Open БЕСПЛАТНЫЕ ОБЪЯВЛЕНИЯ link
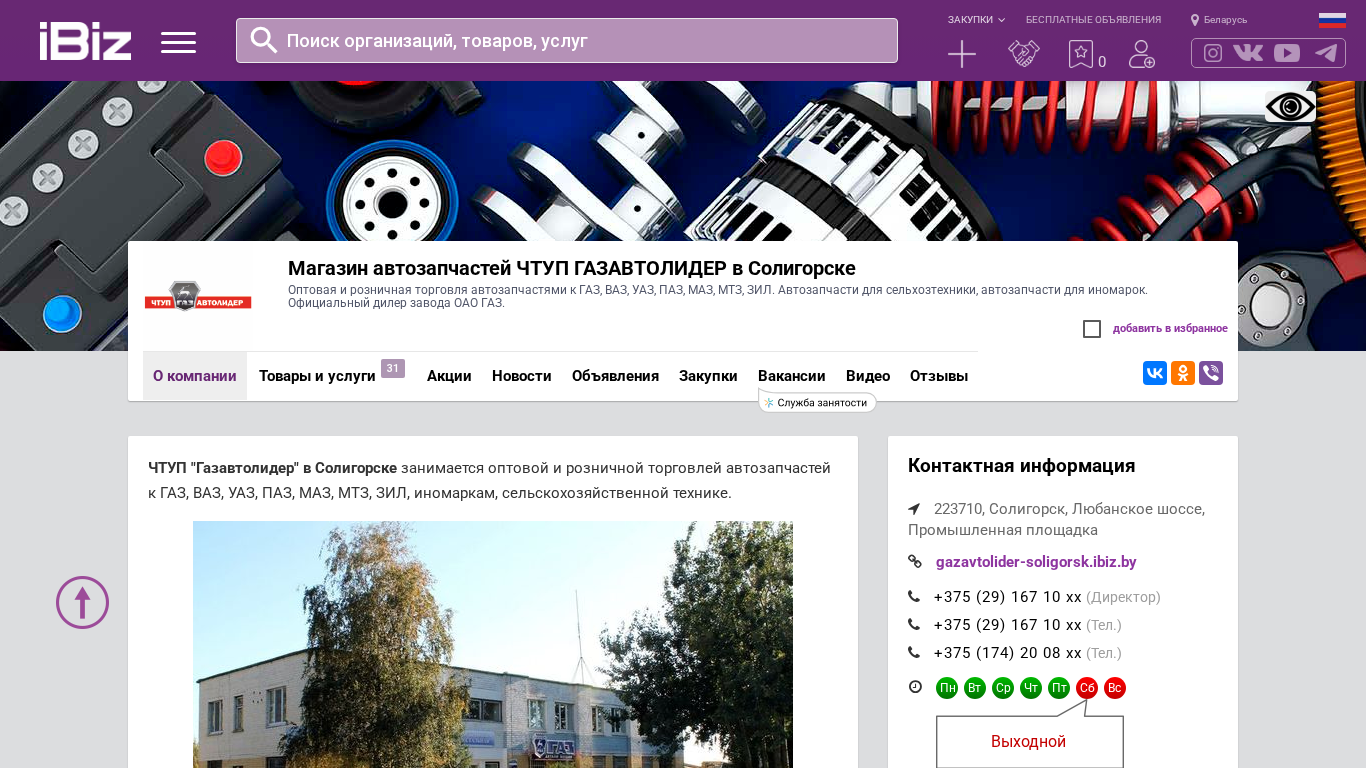 click(x=1093, y=20)
